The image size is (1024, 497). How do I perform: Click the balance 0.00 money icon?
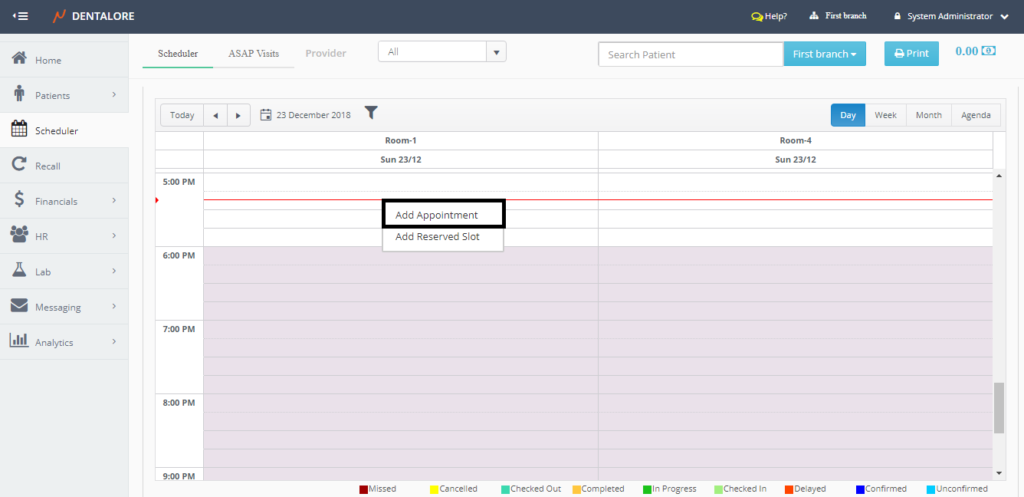(x=989, y=51)
